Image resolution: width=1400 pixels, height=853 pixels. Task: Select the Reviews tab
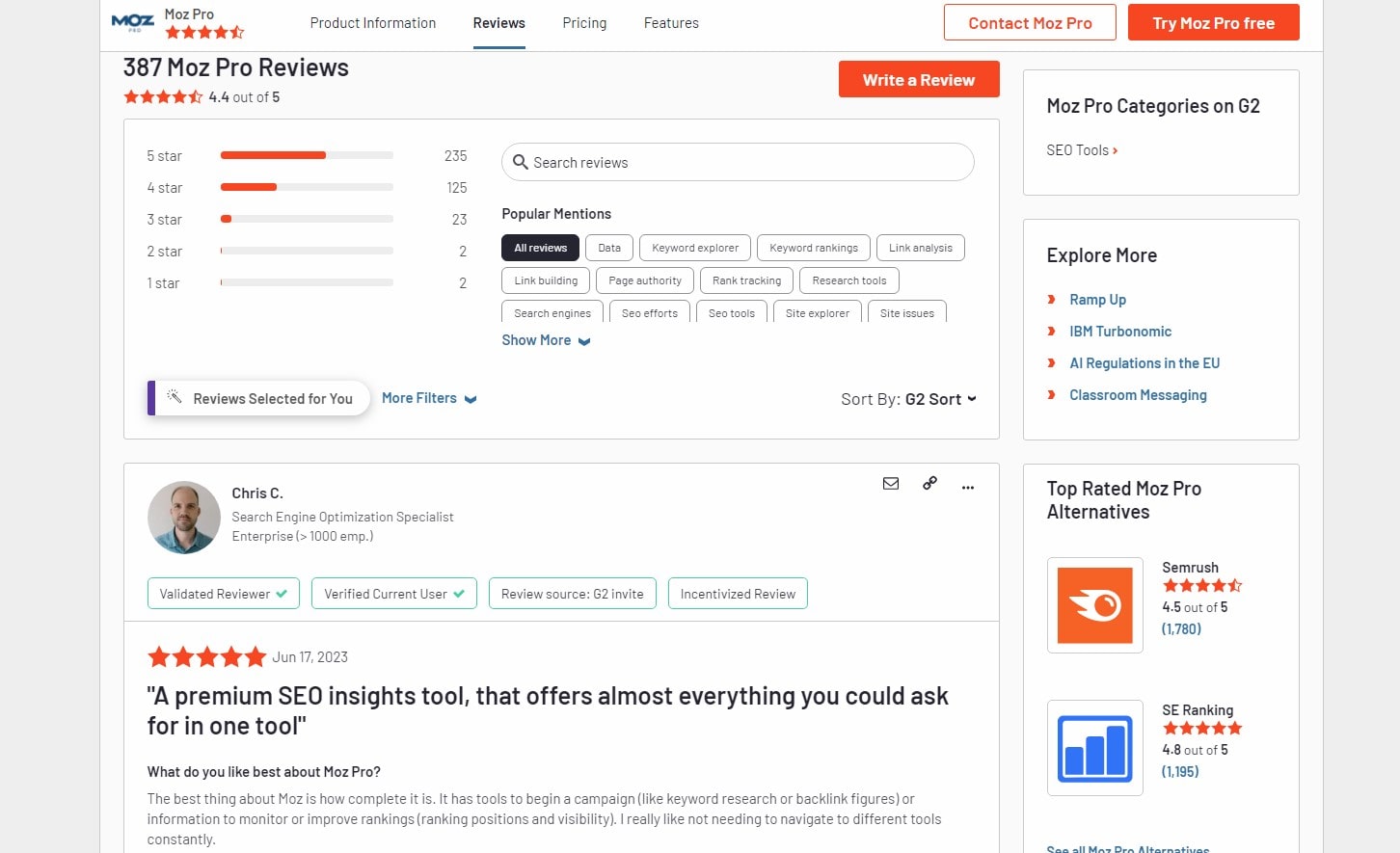coord(499,23)
